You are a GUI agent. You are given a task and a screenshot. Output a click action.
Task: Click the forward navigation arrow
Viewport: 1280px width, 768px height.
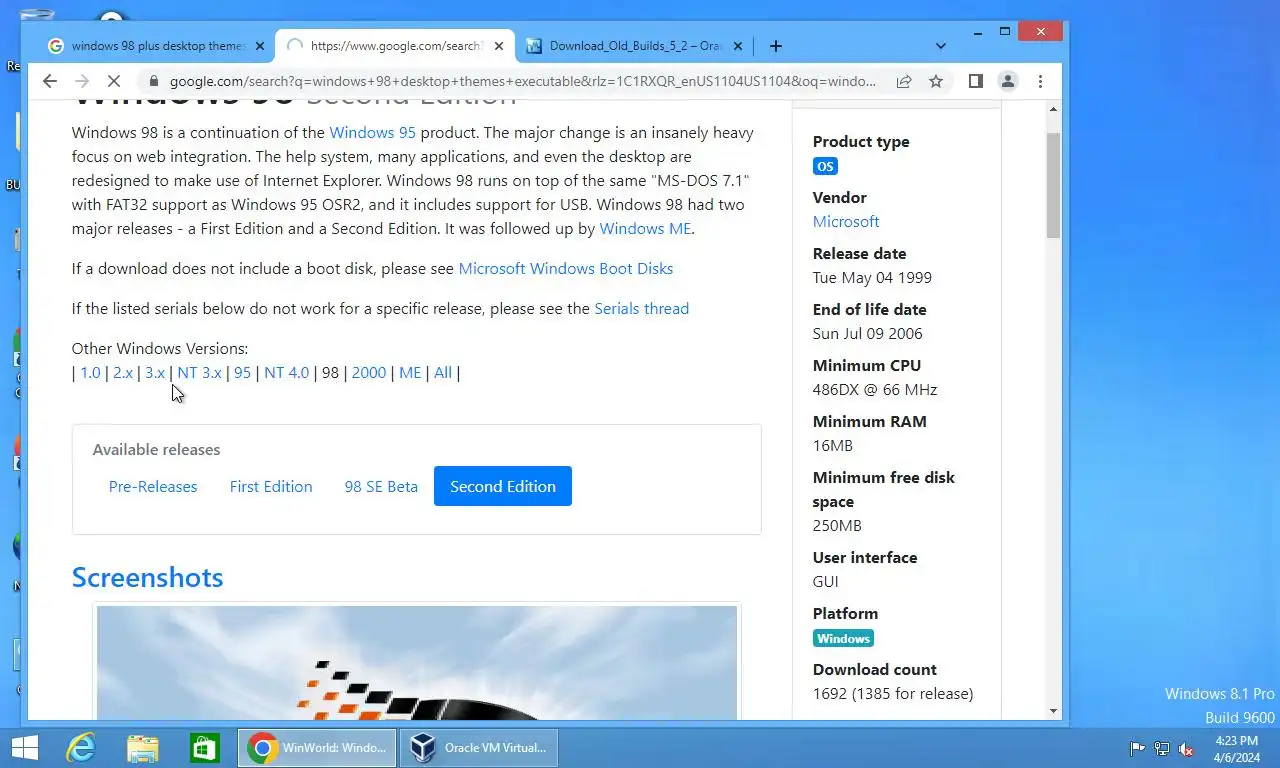[82, 81]
